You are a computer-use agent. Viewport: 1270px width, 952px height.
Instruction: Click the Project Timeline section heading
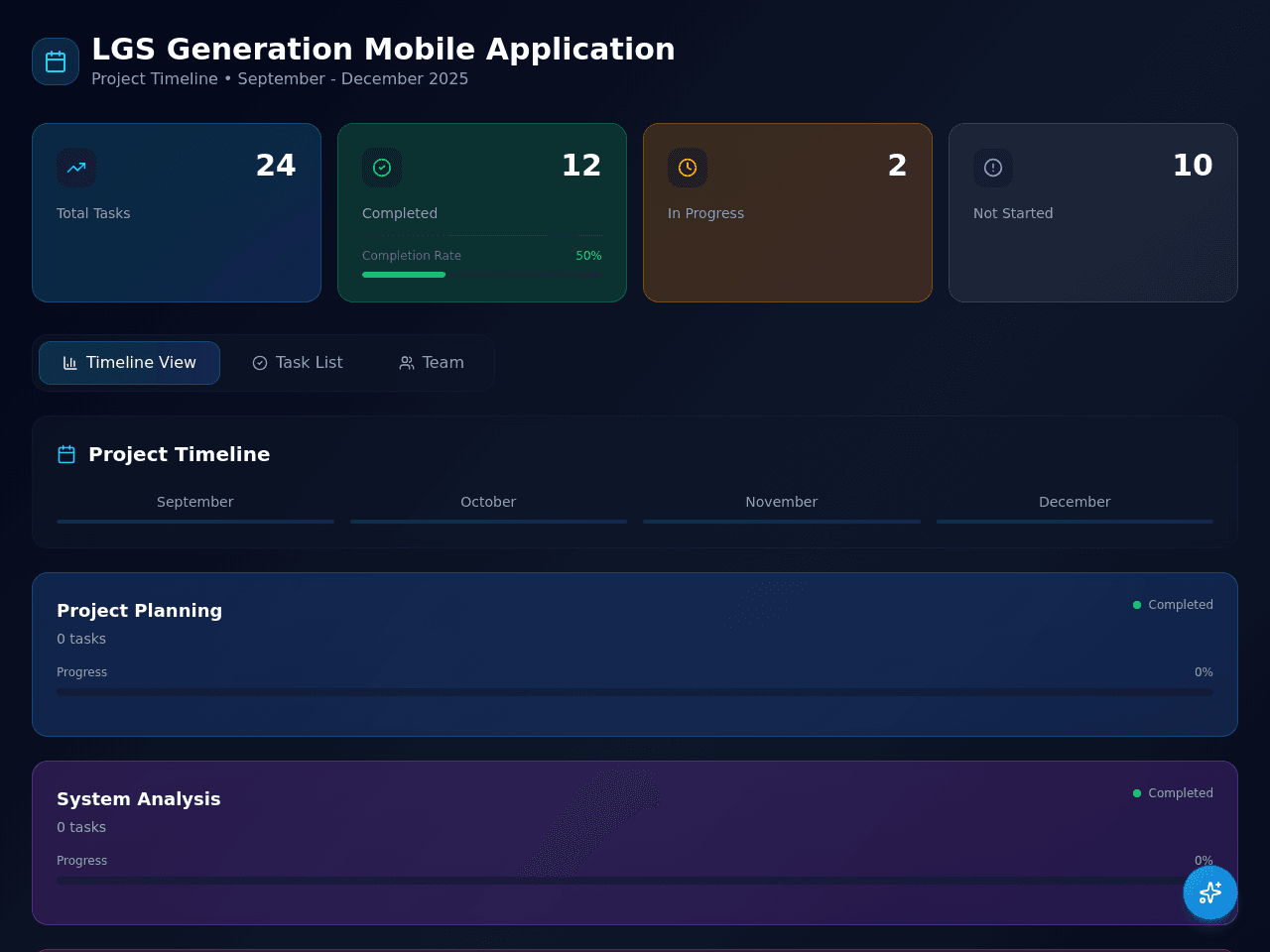tap(179, 454)
